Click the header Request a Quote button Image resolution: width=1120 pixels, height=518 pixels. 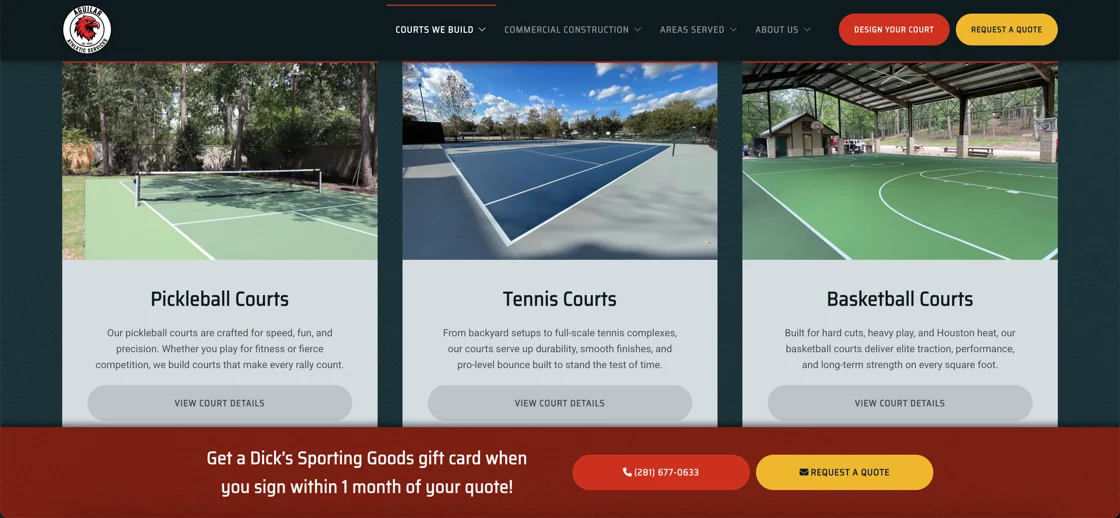1006,30
